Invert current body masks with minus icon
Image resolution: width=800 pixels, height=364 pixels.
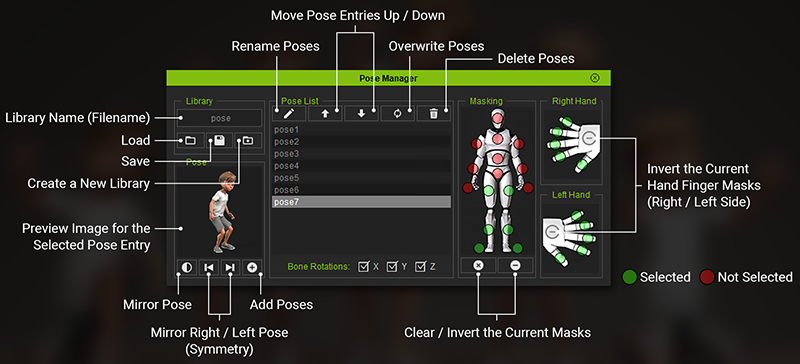[515, 265]
